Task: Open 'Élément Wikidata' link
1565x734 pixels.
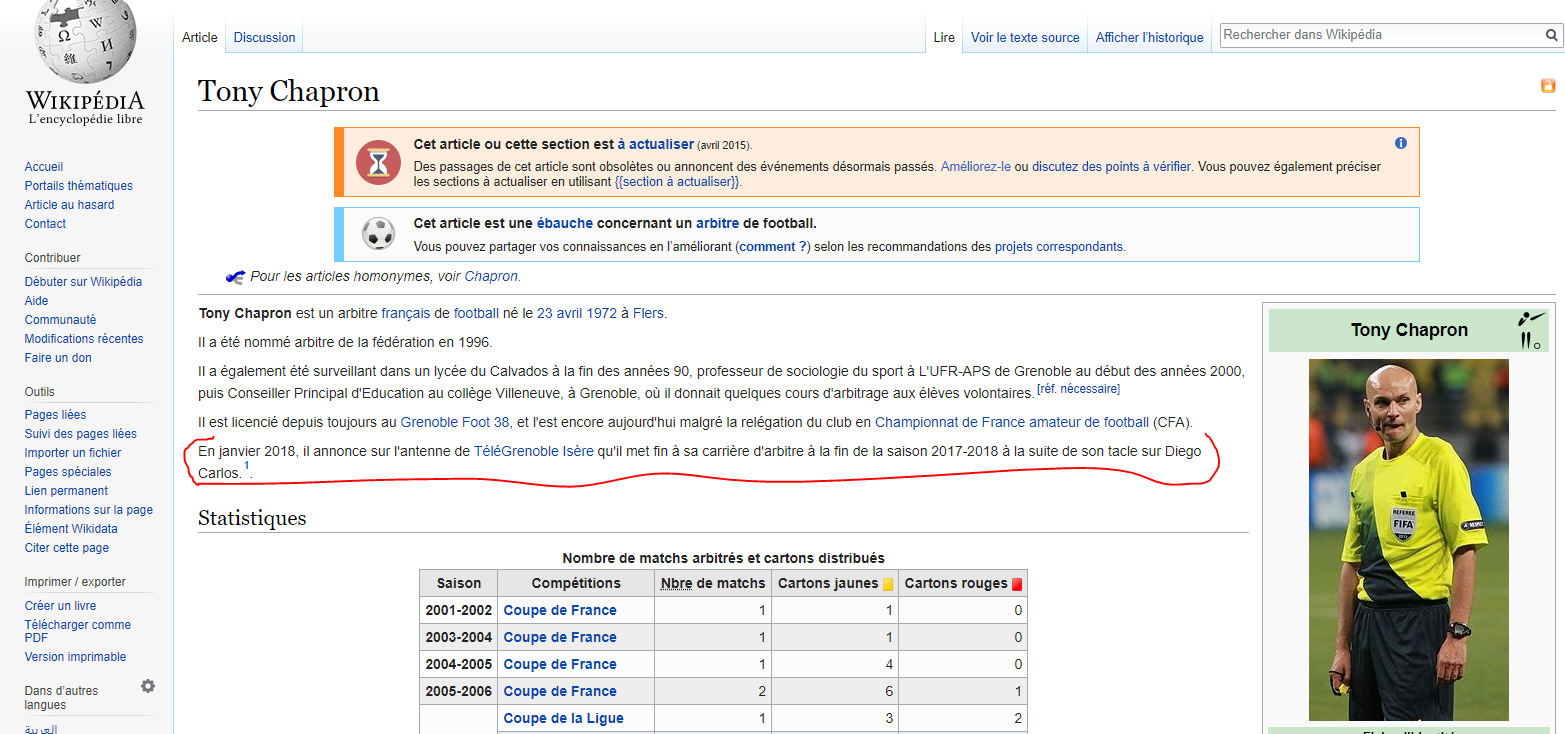Action: click(x=71, y=529)
